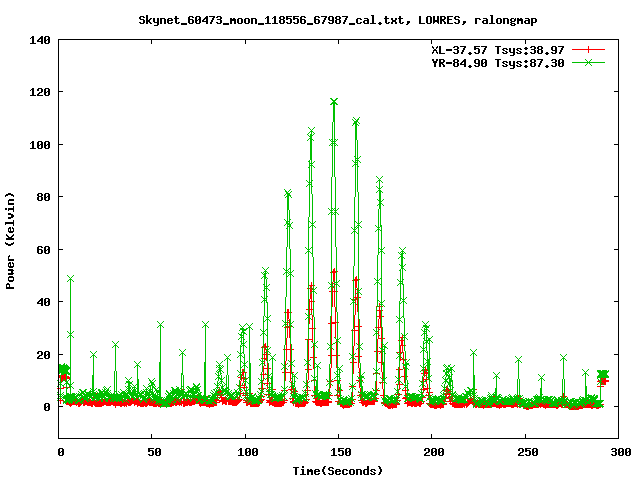Click the x-axis tick label 250

[527, 452]
